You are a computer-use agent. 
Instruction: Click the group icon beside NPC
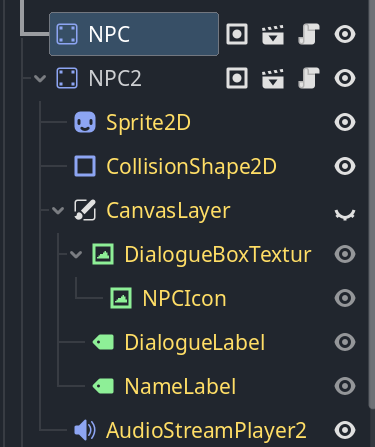pyautogui.click(x=237, y=34)
